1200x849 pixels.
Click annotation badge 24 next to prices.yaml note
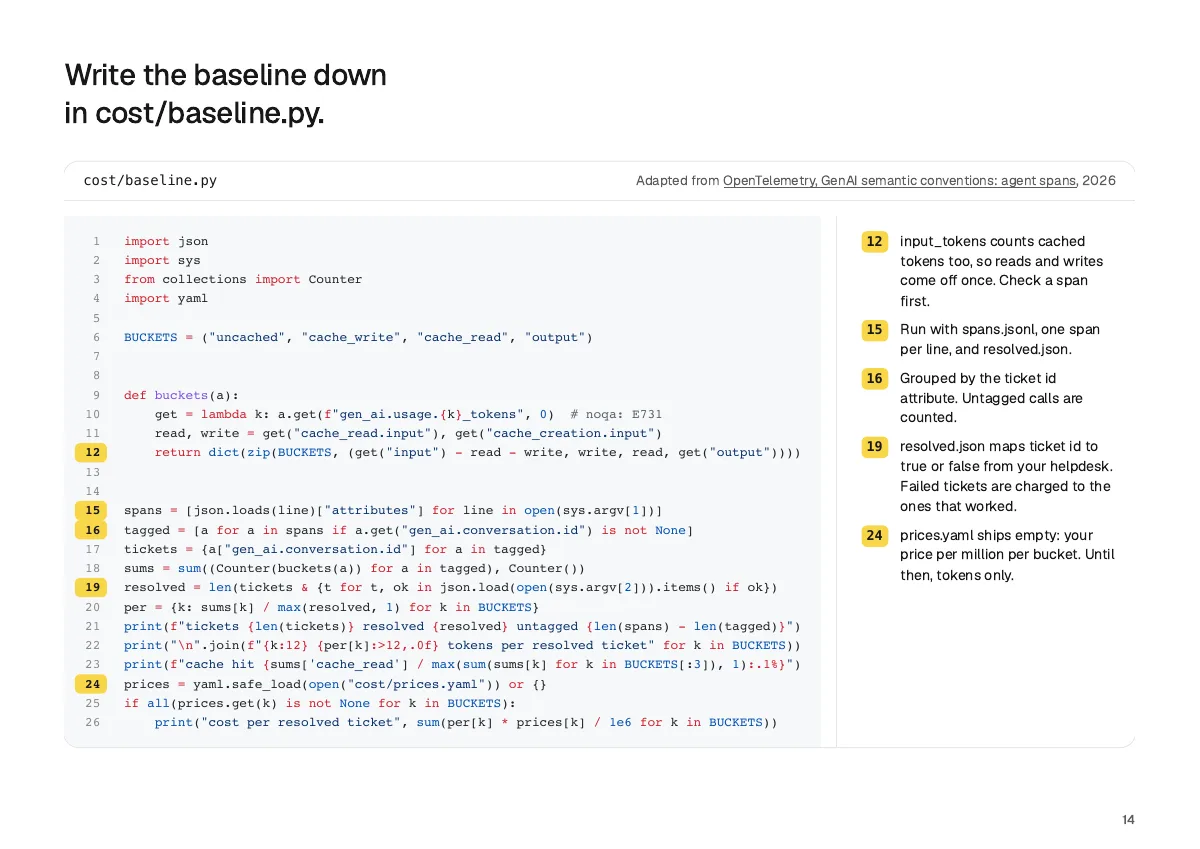[x=875, y=535]
